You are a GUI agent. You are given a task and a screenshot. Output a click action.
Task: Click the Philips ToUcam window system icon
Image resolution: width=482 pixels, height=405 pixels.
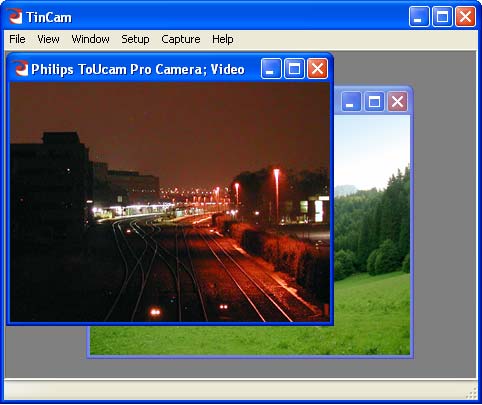22,69
